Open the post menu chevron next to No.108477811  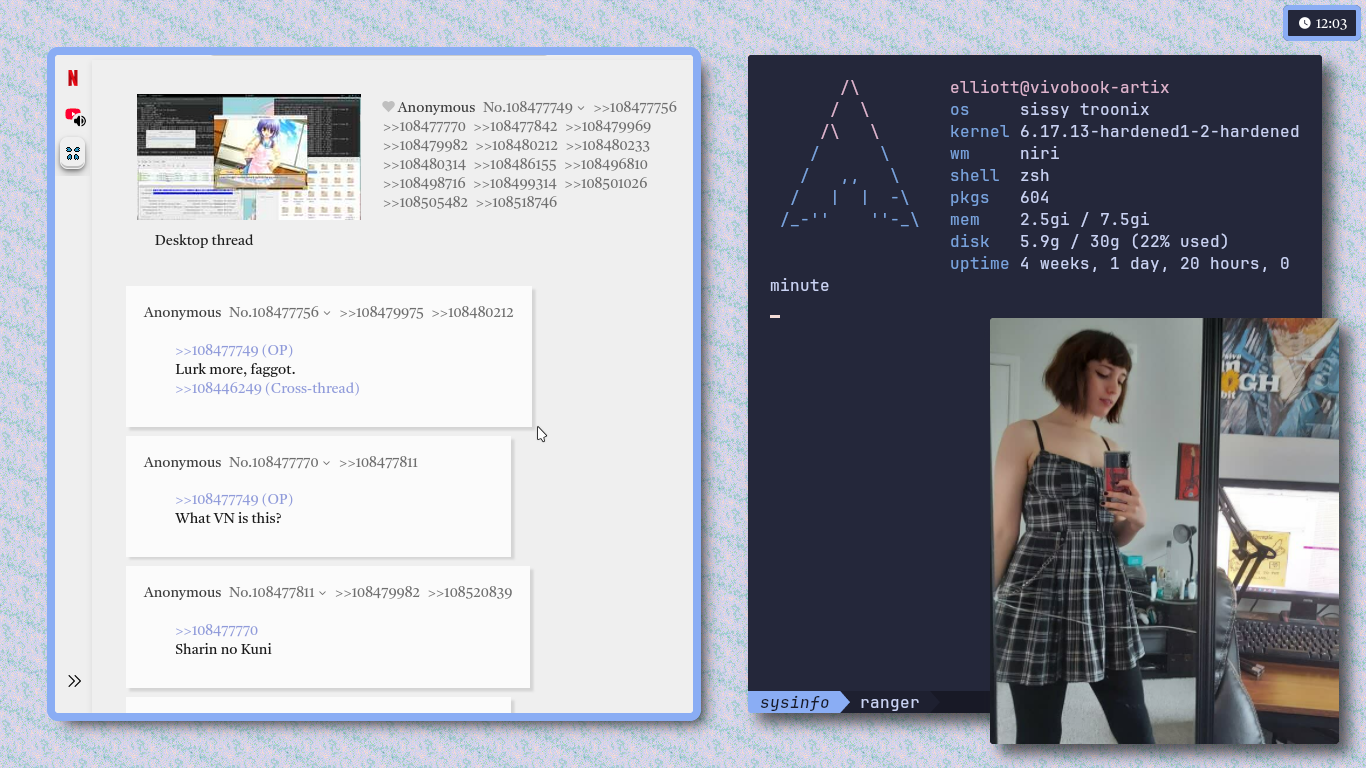click(322, 593)
